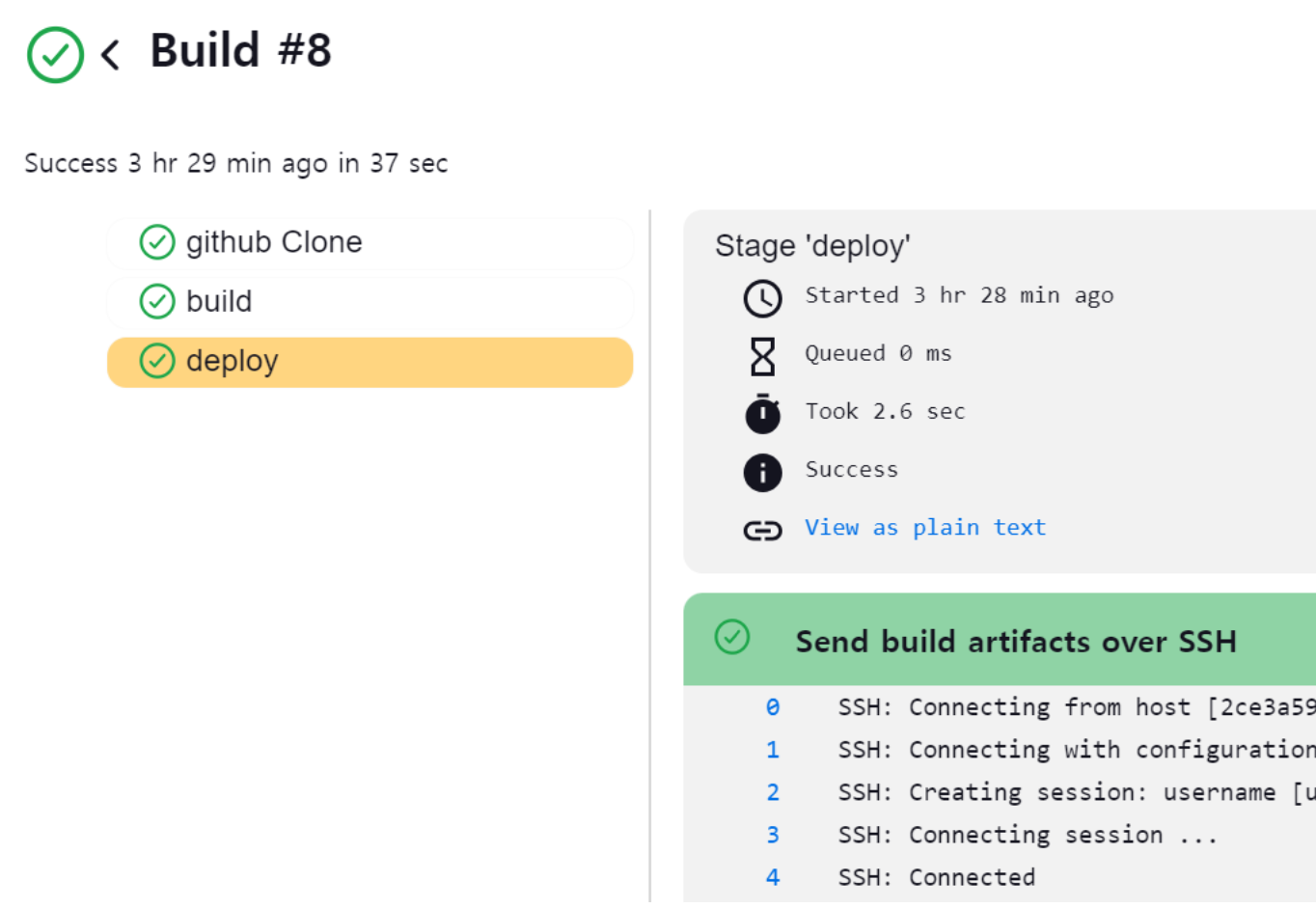1316x909 pixels.
Task: Click the info icon beside Success
Action: coord(762,473)
